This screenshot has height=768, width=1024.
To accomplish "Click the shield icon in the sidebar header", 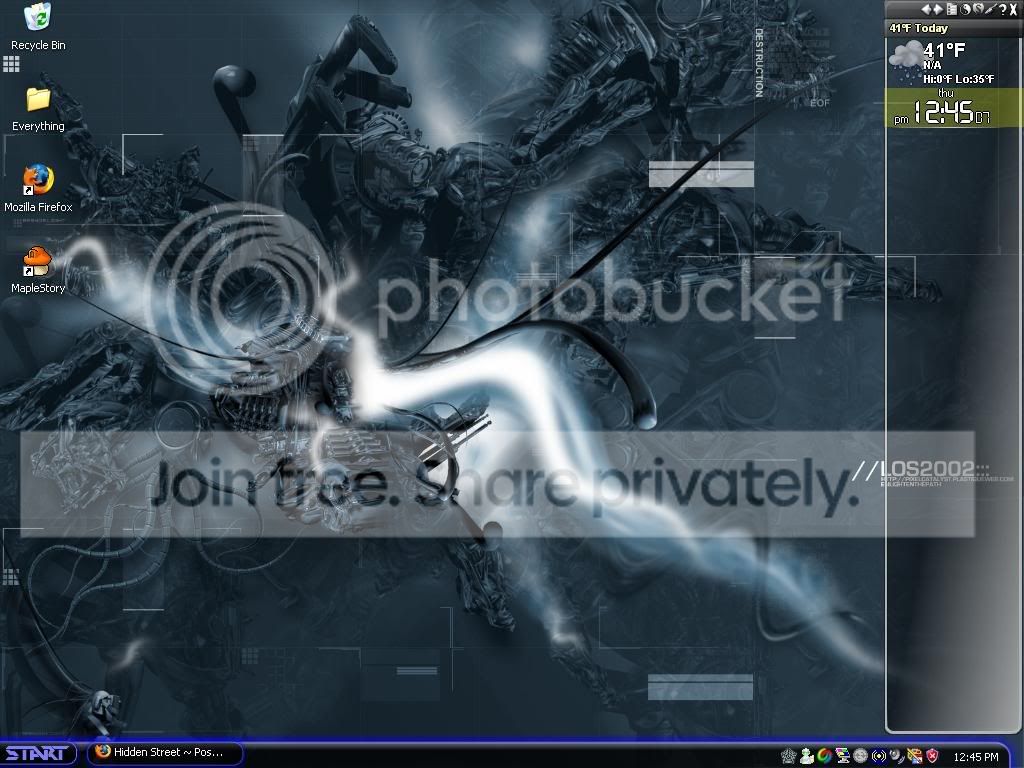I will 978,8.
